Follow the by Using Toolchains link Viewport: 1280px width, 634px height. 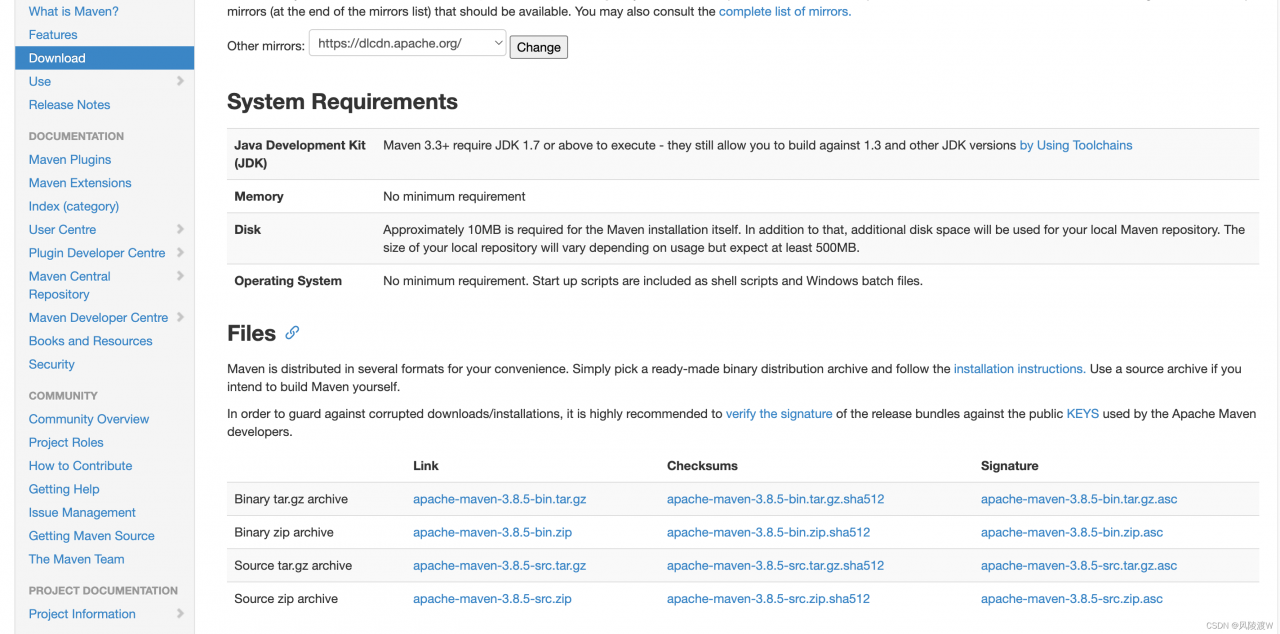pyautogui.click(x=1076, y=145)
